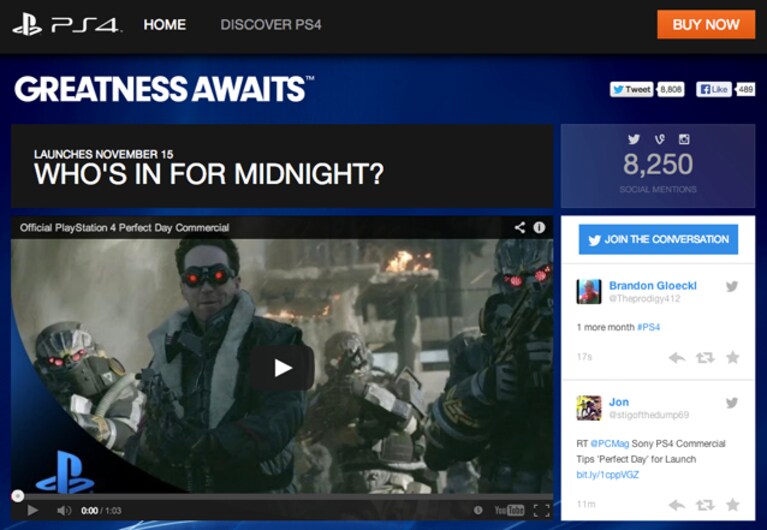
Task: Mute the video with the speaker icon
Action: click(64, 510)
